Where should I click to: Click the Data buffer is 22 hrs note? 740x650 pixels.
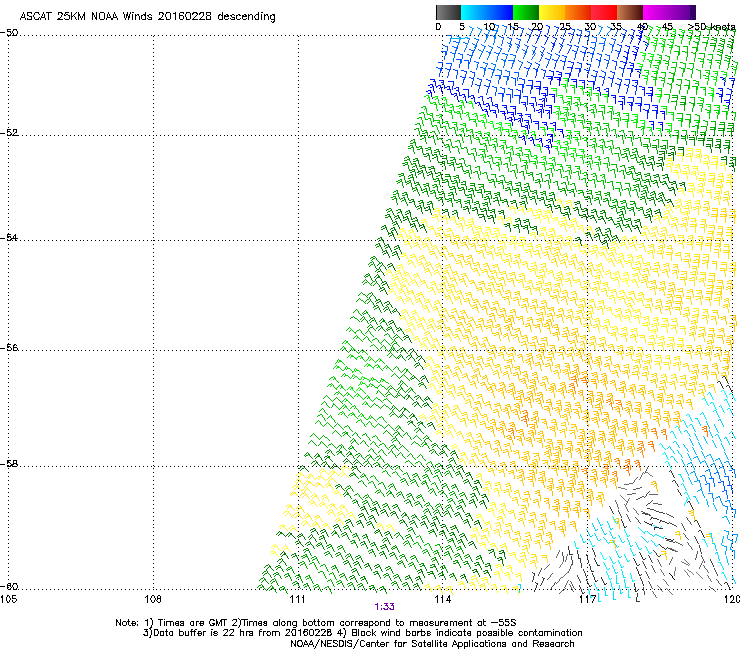[362, 633]
